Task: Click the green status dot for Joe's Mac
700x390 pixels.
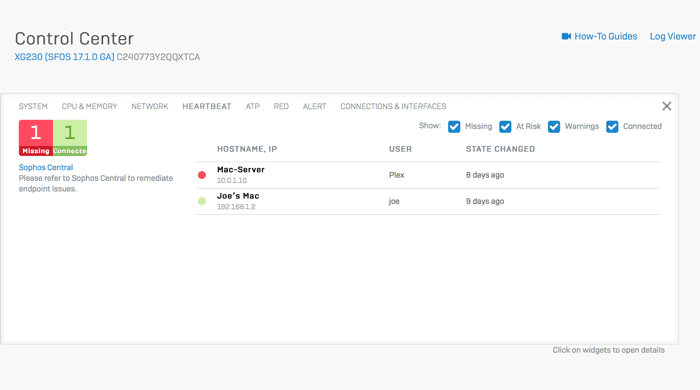Action: [202, 201]
